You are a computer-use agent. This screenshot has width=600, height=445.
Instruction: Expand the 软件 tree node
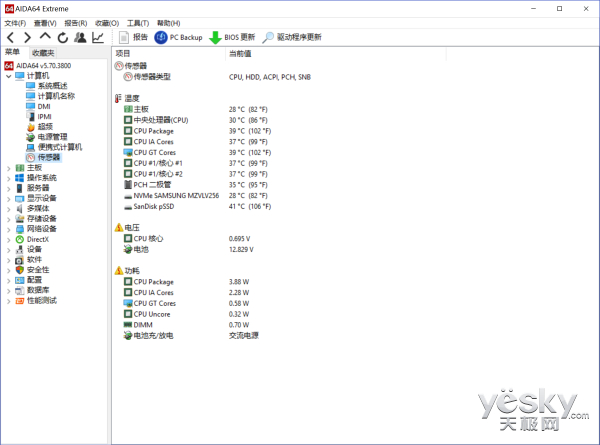click(9, 260)
